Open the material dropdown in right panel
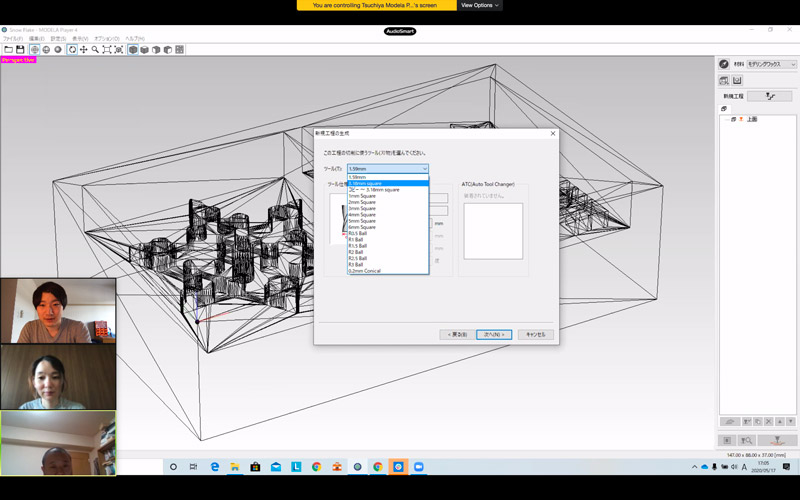The image size is (800, 500). (771, 64)
